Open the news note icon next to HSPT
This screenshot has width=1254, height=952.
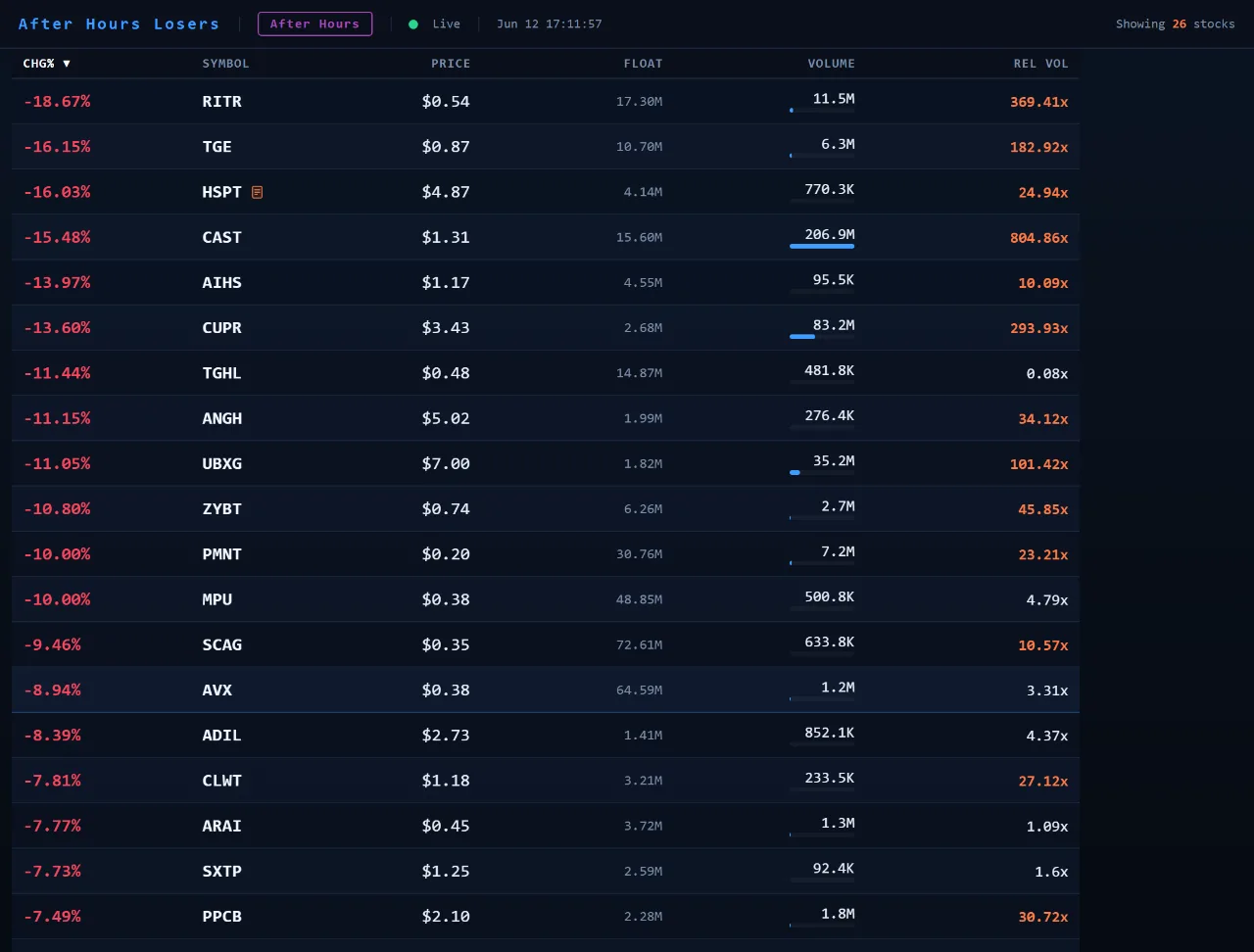258,192
